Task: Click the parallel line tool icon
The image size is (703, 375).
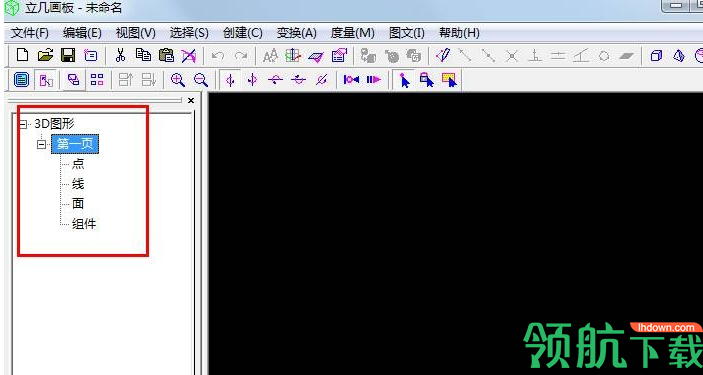Action: tap(558, 56)
